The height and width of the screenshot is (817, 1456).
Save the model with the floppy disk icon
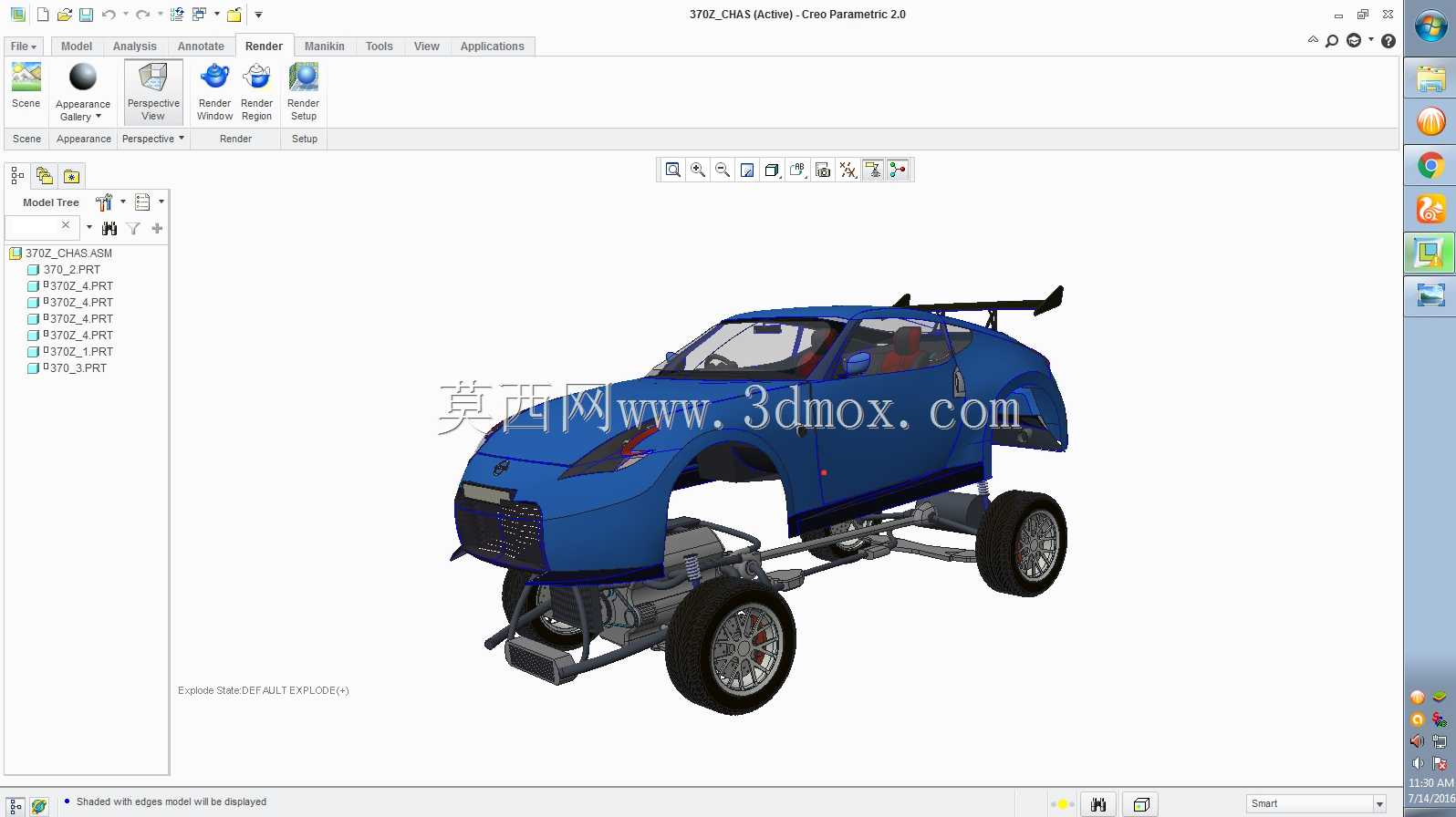pyautogui.click(x=86, y=15)
